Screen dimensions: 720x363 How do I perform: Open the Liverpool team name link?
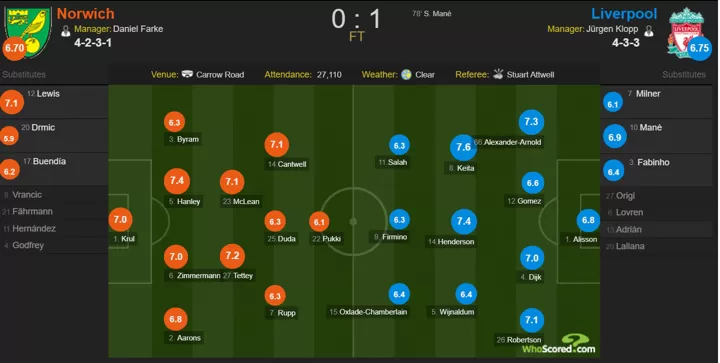point(624,14)
